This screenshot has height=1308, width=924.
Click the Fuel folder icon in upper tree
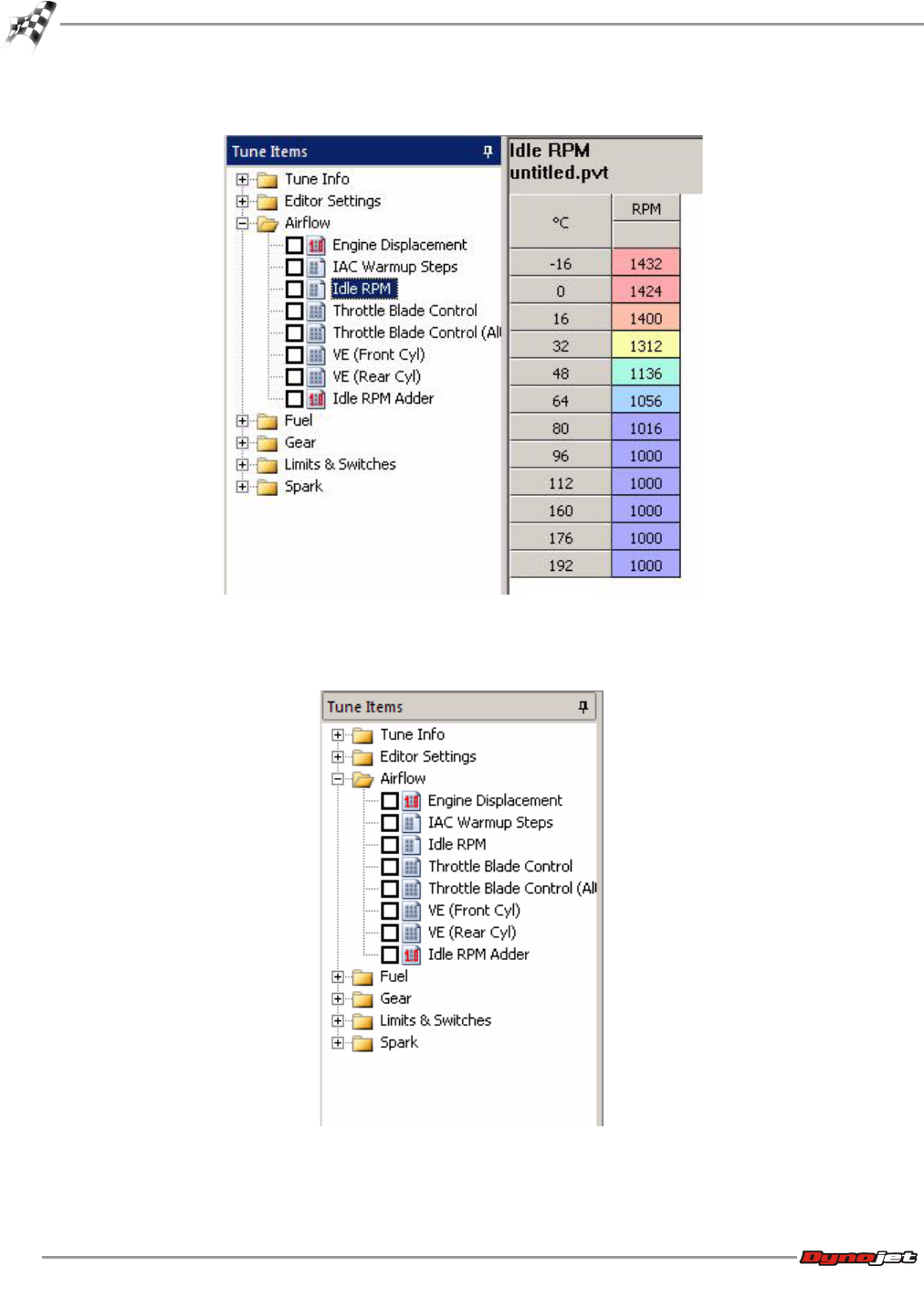tap(268, 421)
